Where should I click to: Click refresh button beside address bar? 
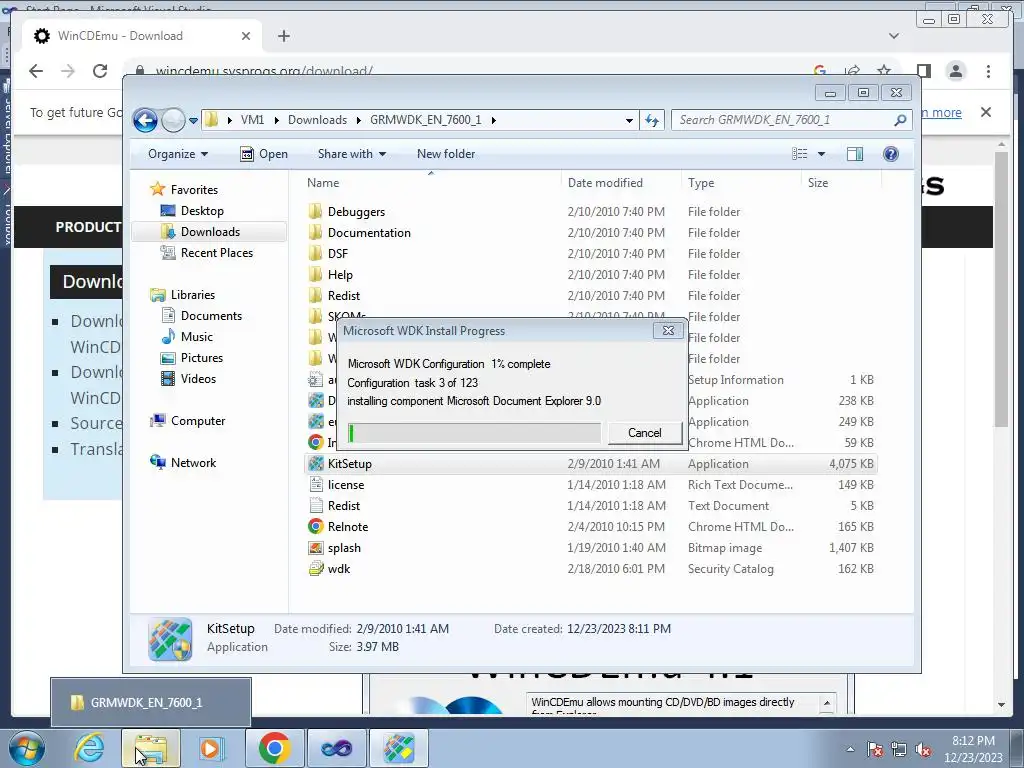(652, 120)
